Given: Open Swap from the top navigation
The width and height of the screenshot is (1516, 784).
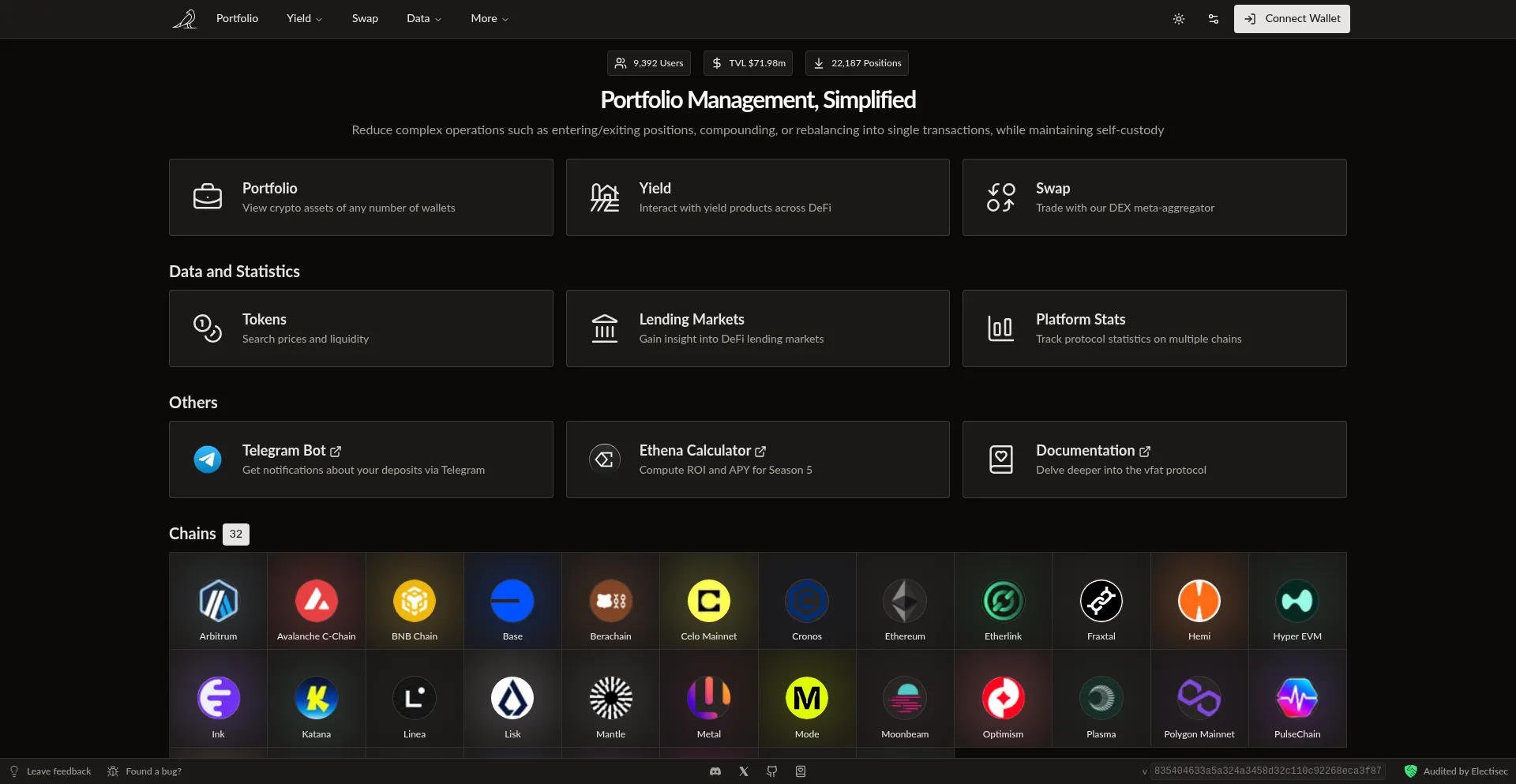Looking at the screenshot, I should click(x=365, y=19).
